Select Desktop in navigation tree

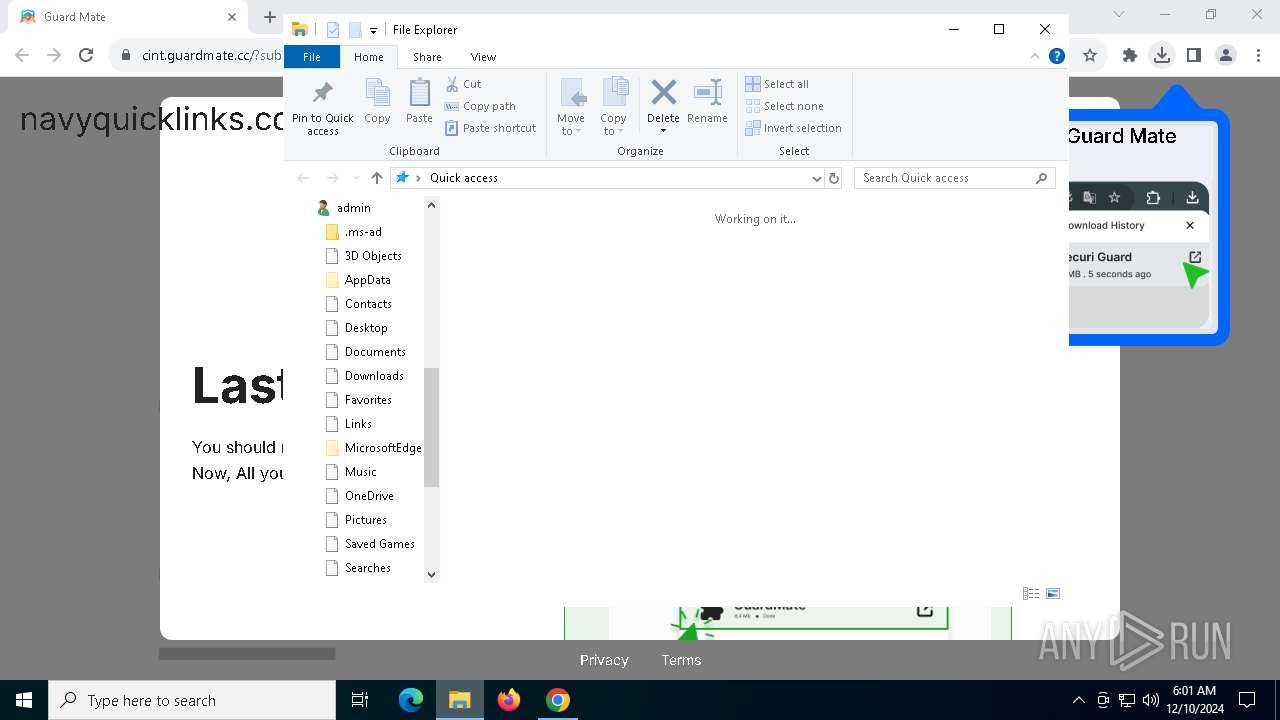pos(366,328)
